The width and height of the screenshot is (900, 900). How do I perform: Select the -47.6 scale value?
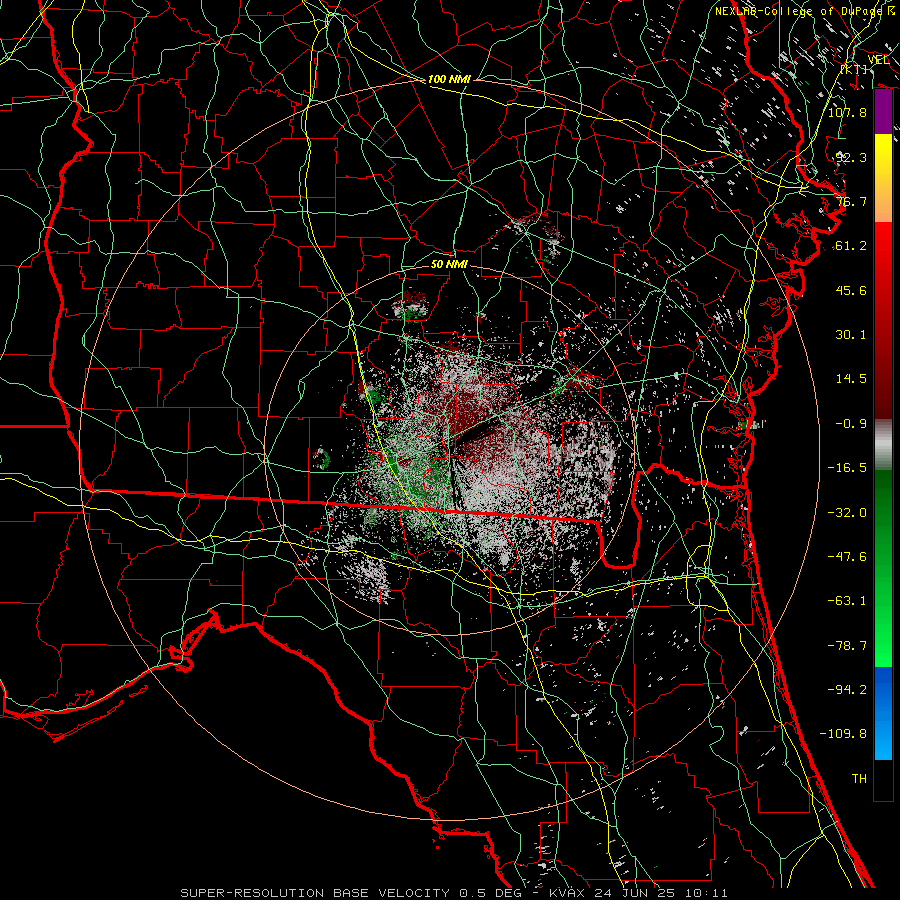[847, 557]
